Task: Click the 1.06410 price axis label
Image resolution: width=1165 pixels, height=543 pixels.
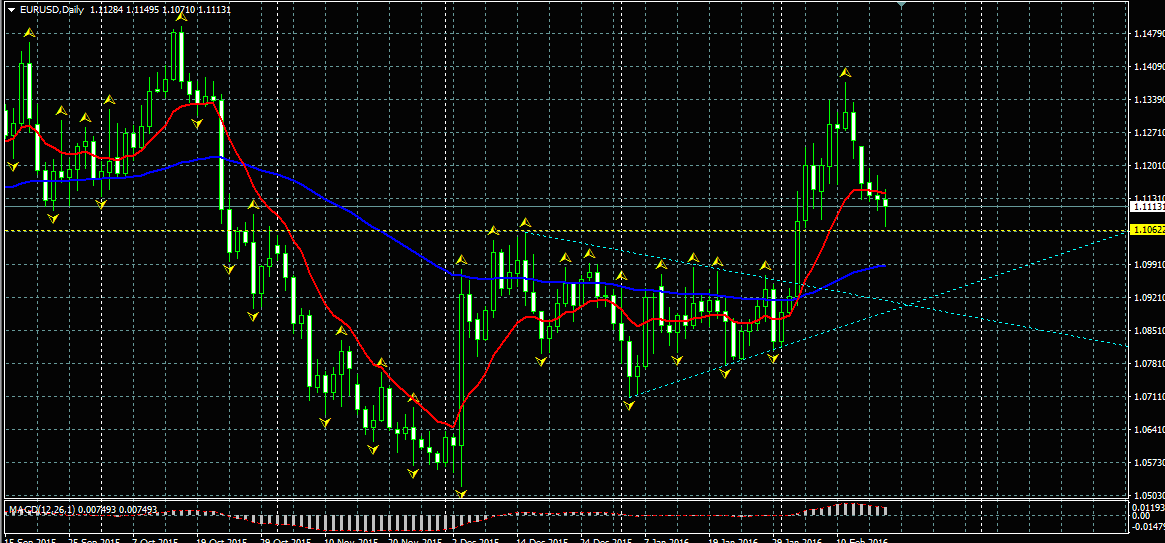Action: click(x=1147, y=429)
